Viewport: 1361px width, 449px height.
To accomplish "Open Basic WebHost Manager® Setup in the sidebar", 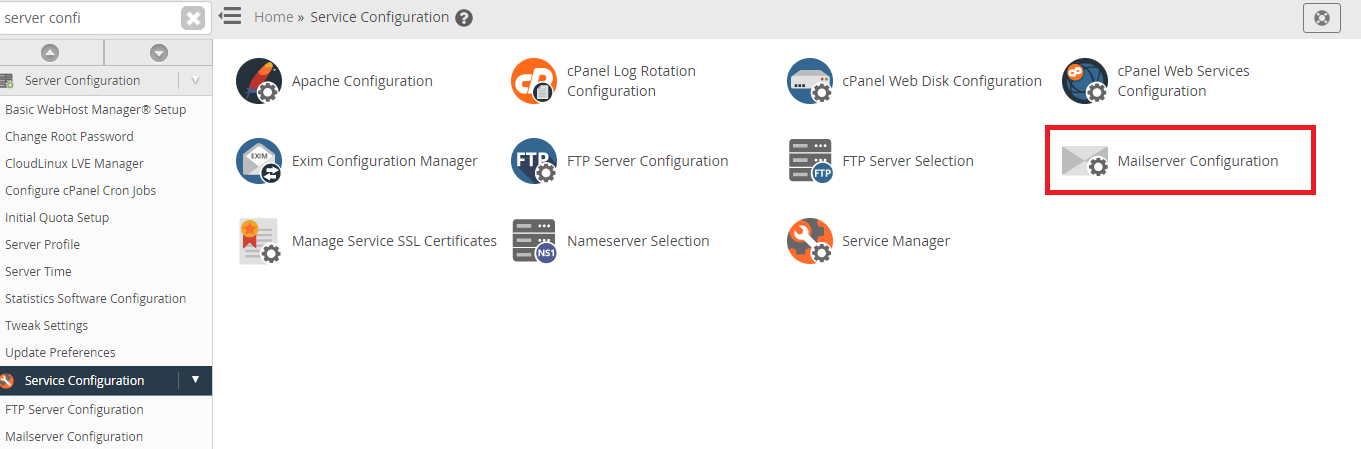I will click(x=96, y=109).
